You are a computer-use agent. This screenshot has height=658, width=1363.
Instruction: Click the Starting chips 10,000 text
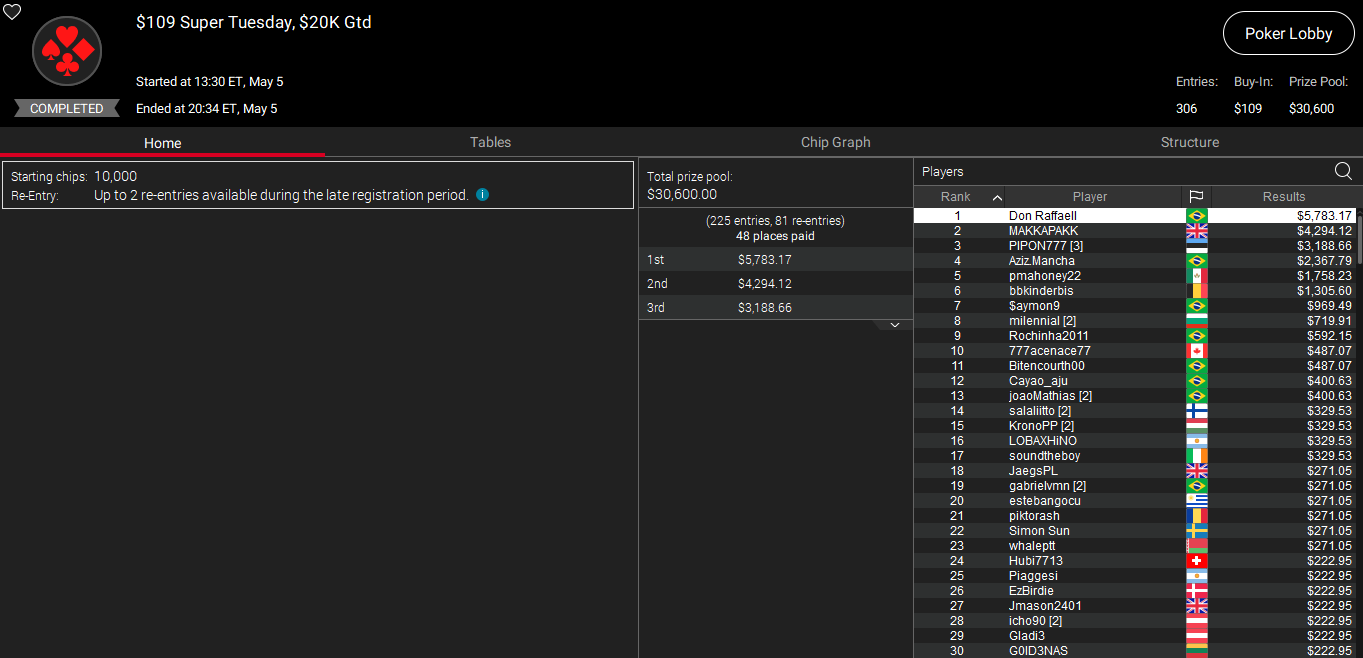(x=74, y=176)
